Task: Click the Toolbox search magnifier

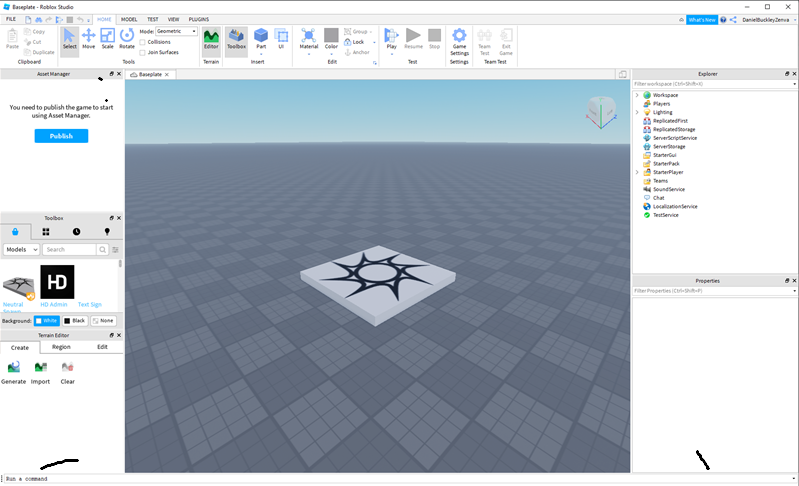Action: pyautogui.click(x=102, y=250)
